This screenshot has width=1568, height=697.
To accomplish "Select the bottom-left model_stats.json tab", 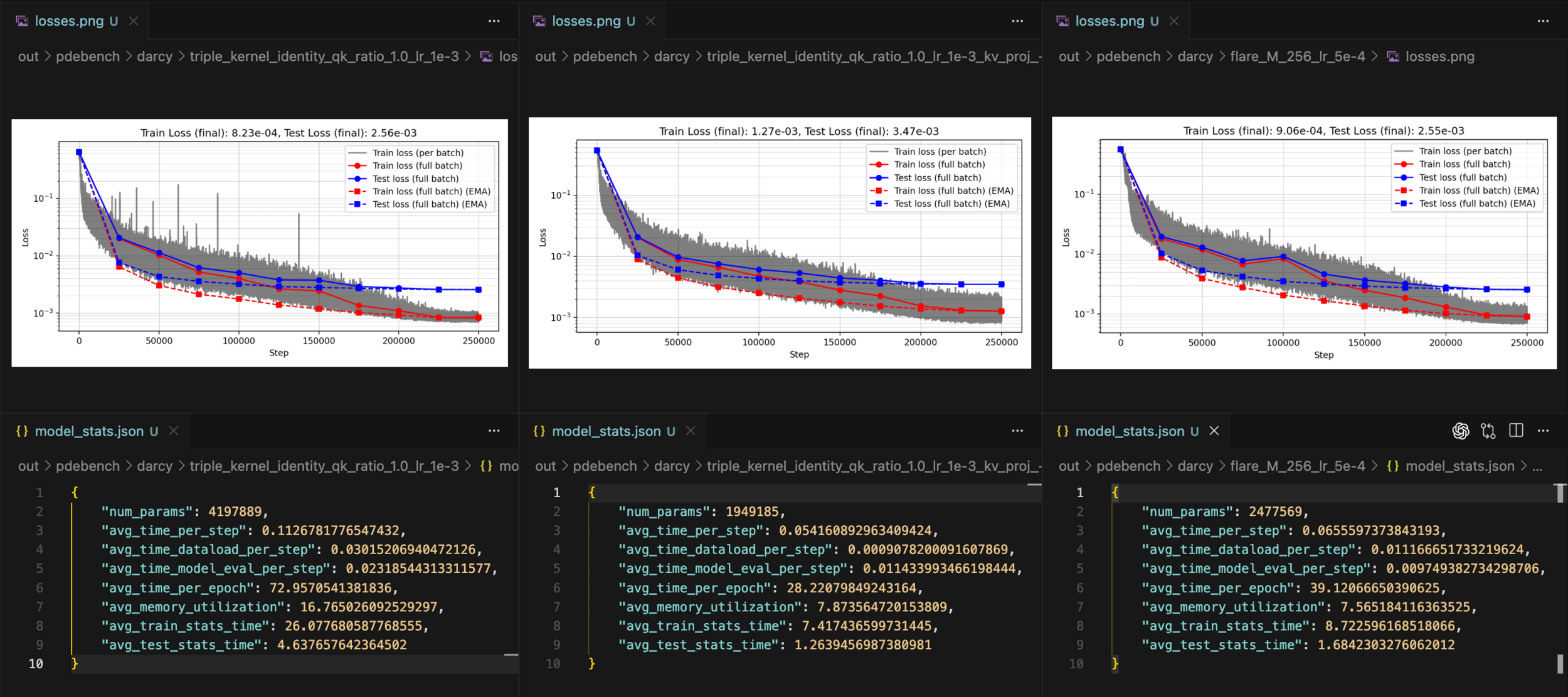I will 88,431.
